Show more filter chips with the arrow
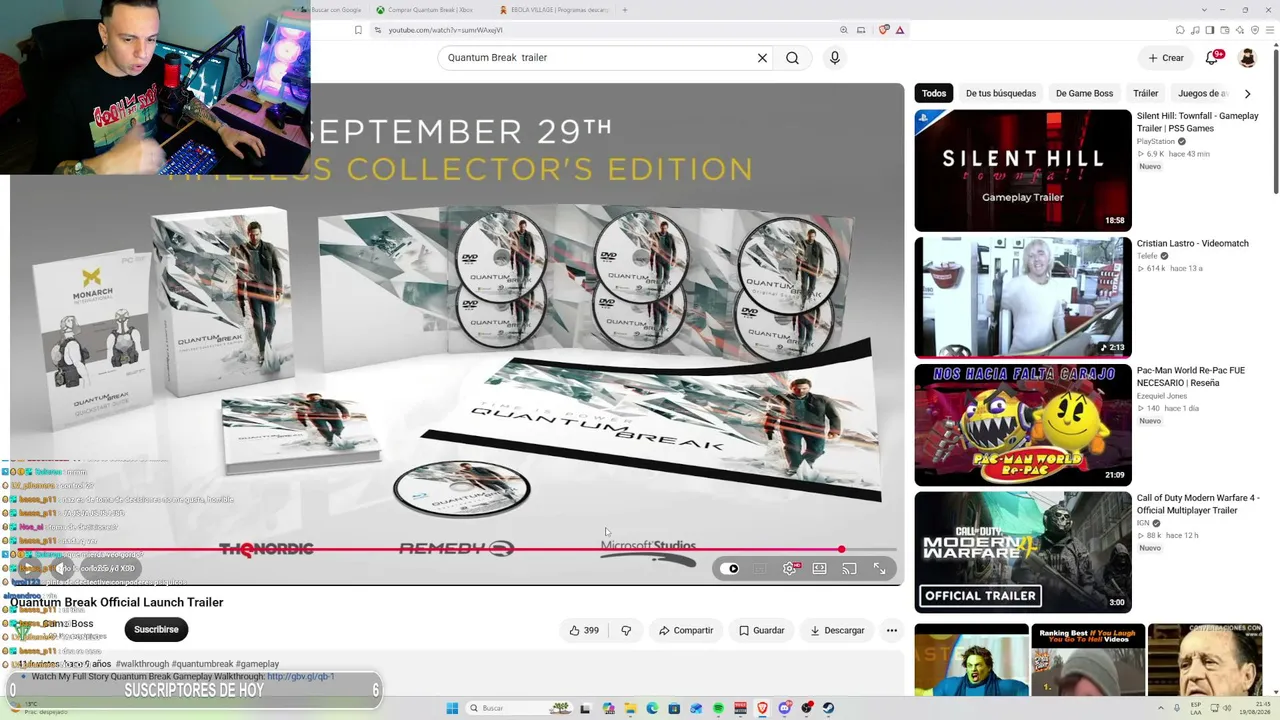1280x720 pixels. click(x=1247, y=94)
